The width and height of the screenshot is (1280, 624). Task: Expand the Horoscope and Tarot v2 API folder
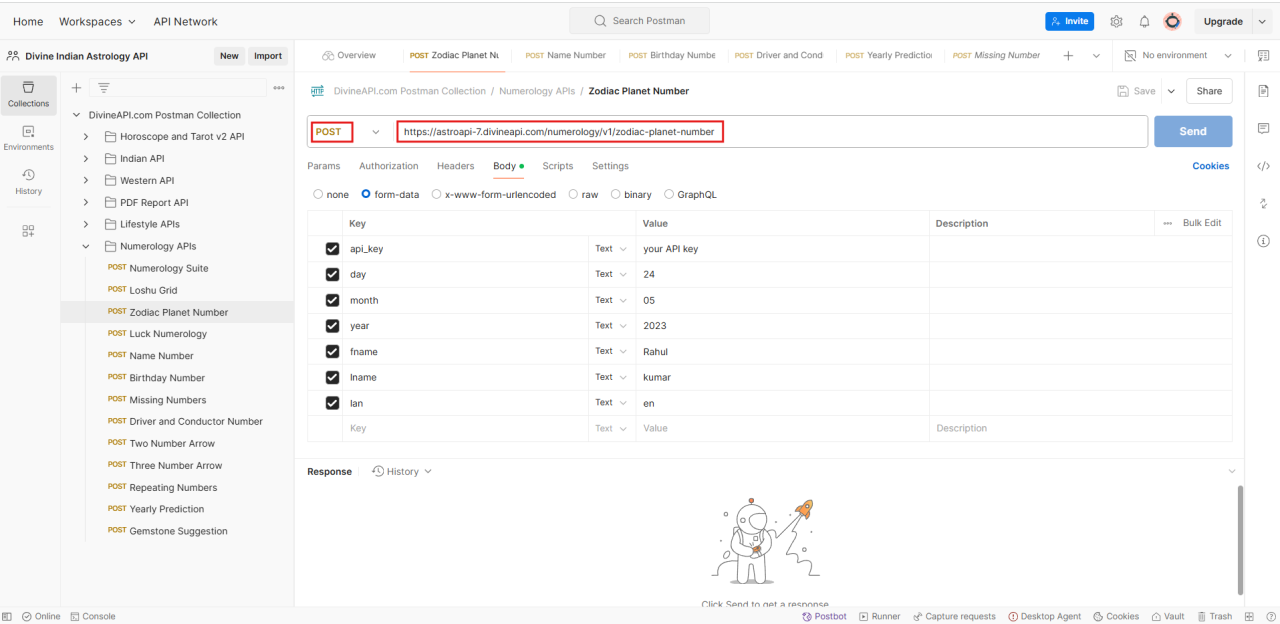click(86, 137)
